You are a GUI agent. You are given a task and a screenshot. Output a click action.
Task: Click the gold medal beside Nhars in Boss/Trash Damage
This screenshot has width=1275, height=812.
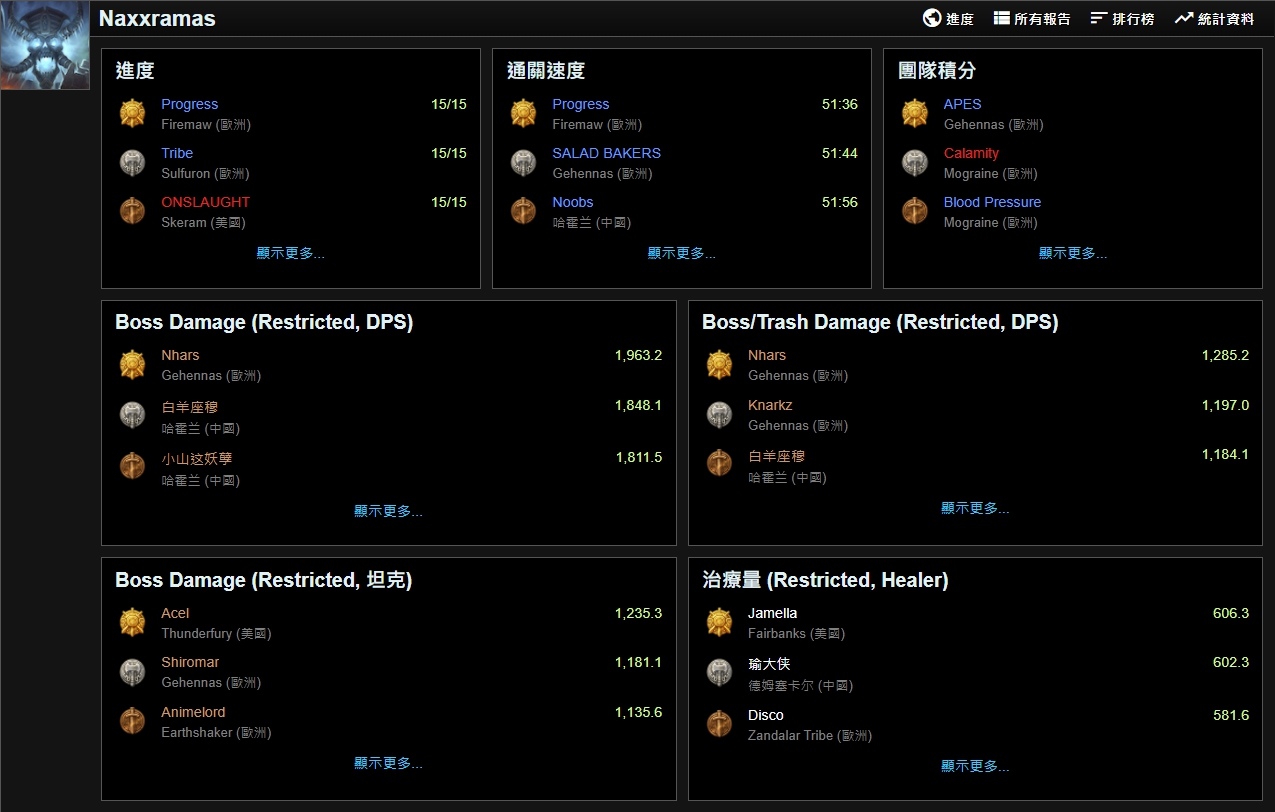coord(719,364)
